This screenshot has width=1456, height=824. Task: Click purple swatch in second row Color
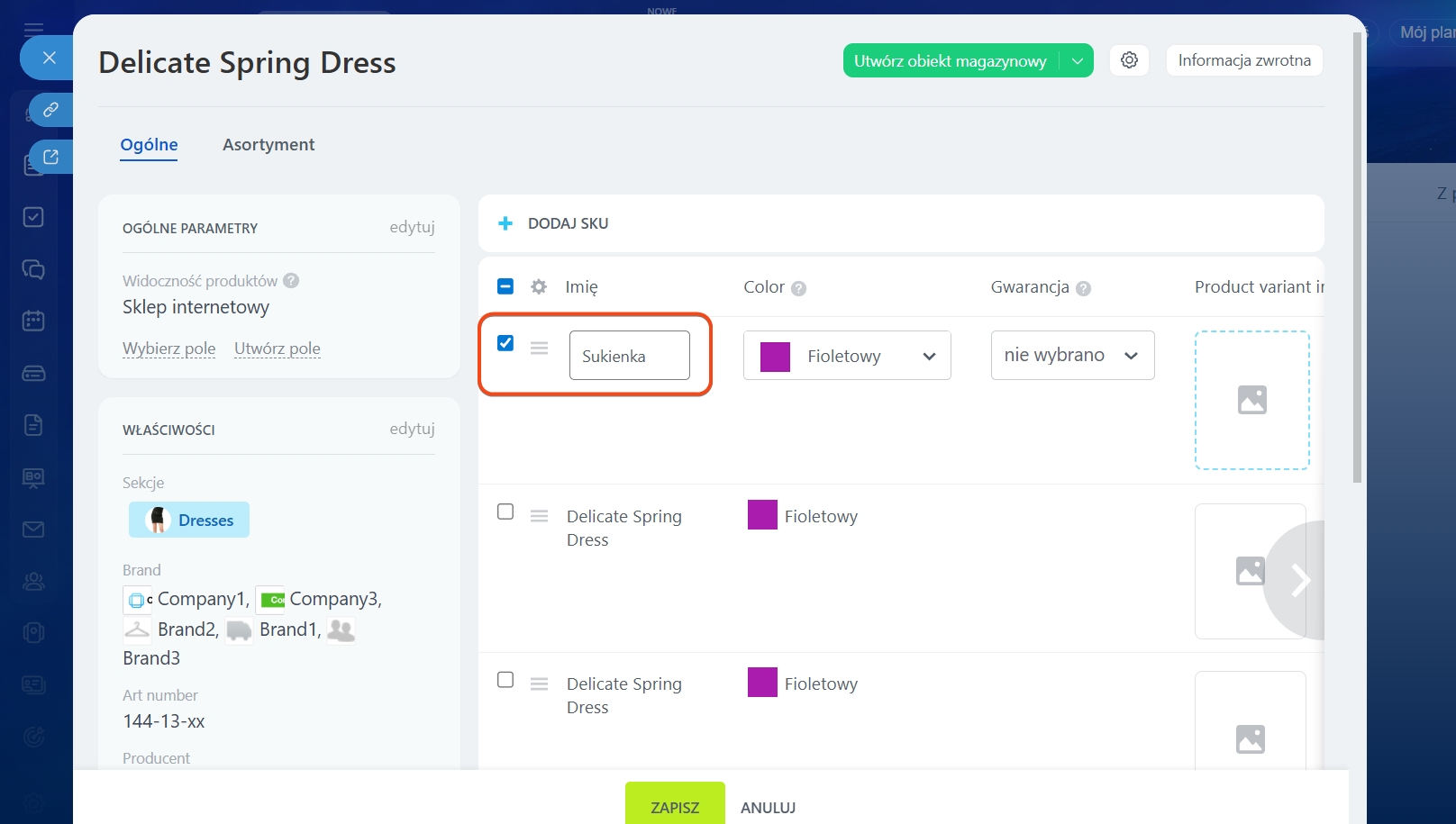(x=762, y=515)
